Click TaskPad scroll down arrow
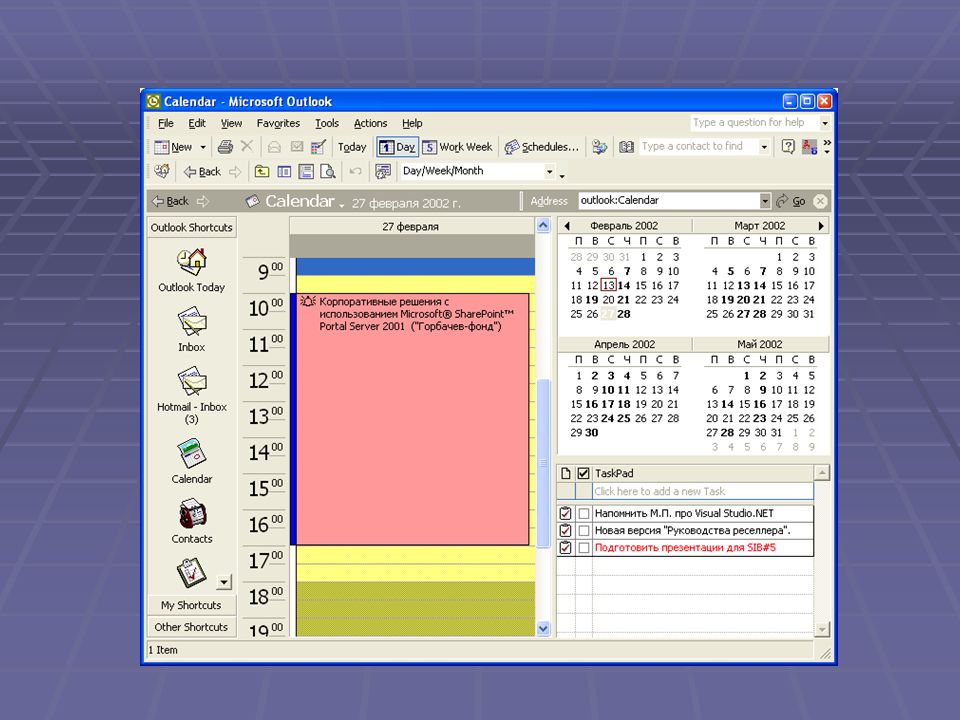Viewport: 960px width, 720px height. [822, 629]
